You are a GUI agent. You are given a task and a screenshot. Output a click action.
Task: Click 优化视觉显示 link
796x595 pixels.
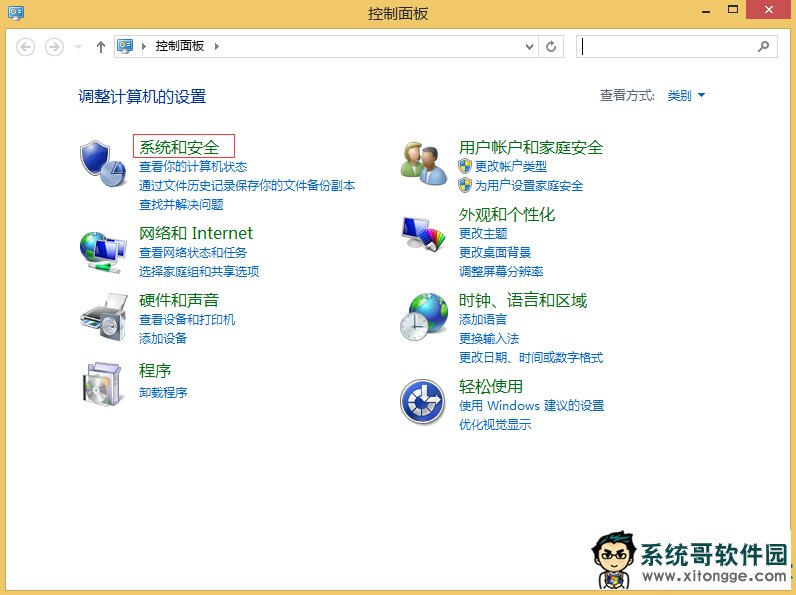pyautogui.click(x=495, y=425)
